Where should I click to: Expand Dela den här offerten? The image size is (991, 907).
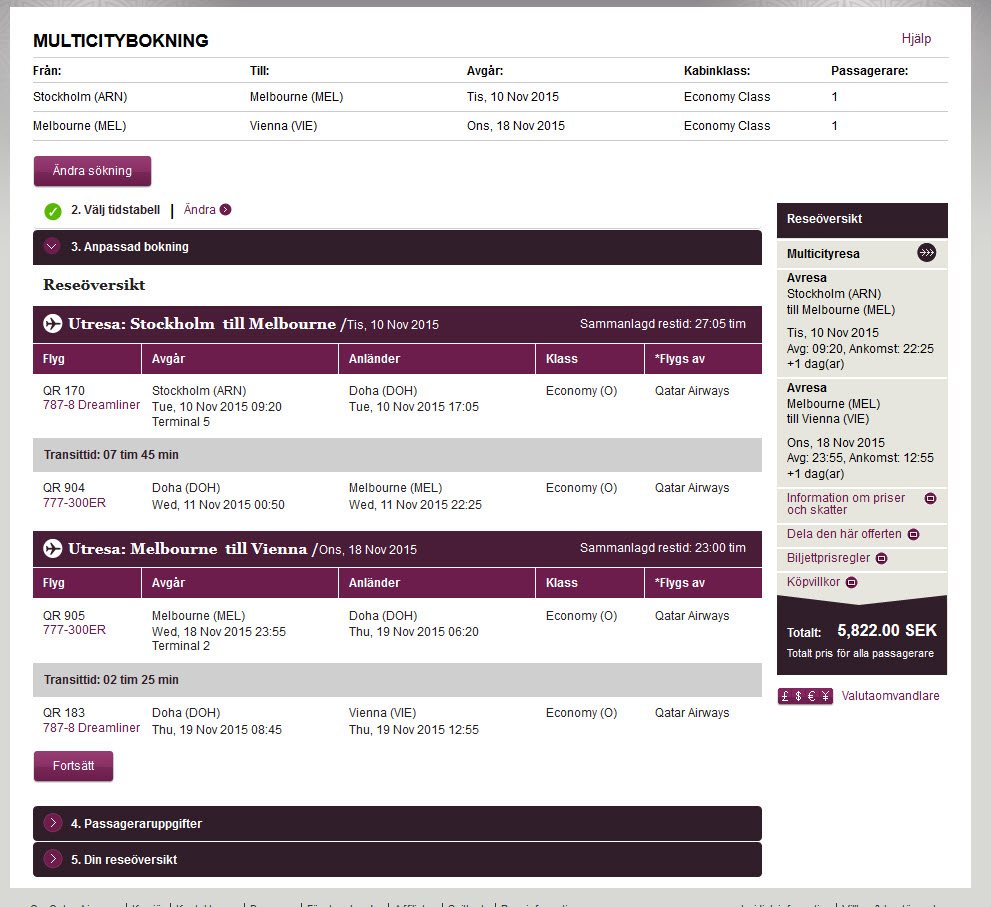(x=913, y=534)
